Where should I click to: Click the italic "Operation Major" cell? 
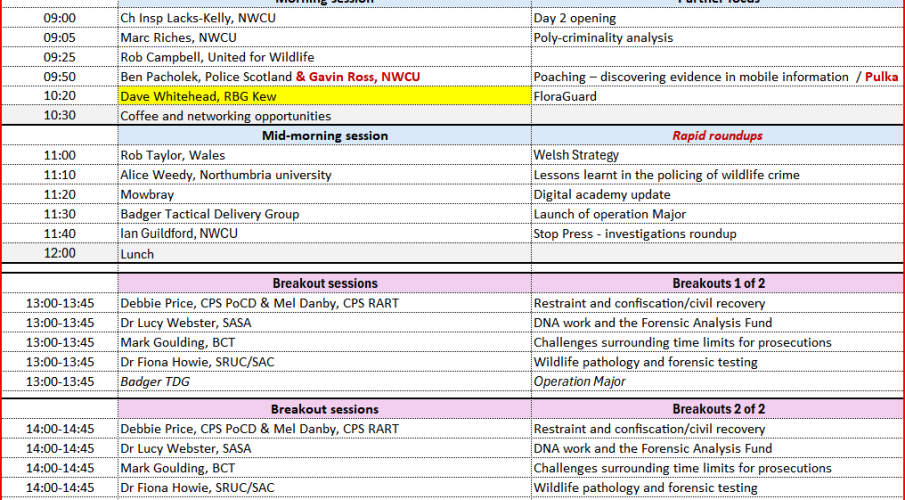tap(579, 381)
